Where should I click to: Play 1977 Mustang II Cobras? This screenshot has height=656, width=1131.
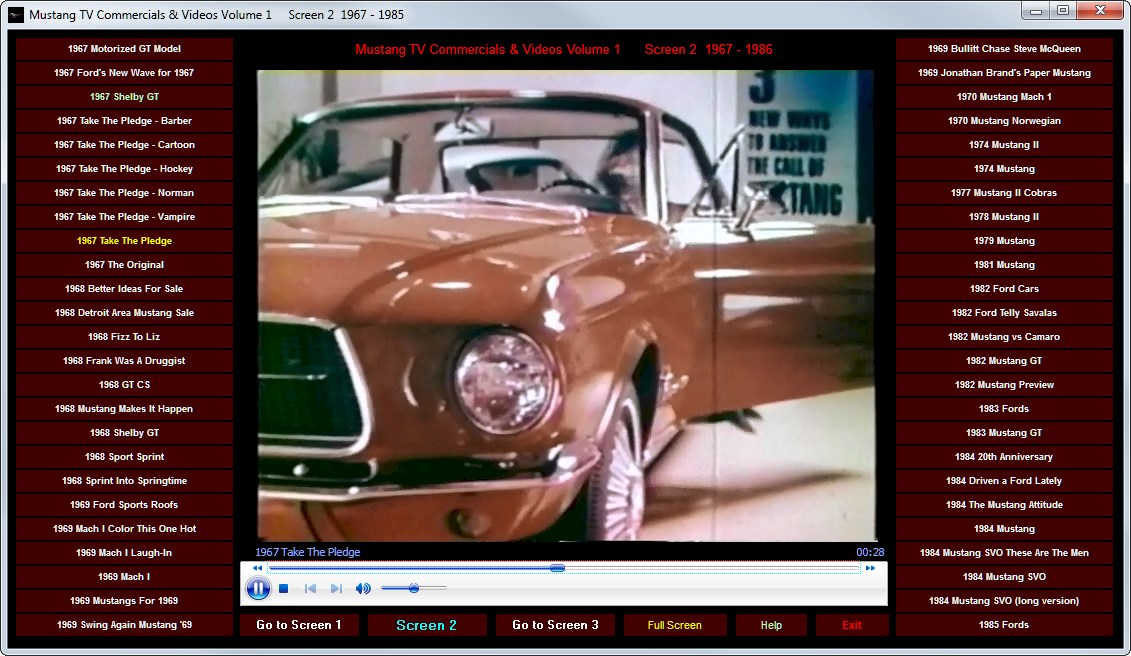click(1004, 193)
